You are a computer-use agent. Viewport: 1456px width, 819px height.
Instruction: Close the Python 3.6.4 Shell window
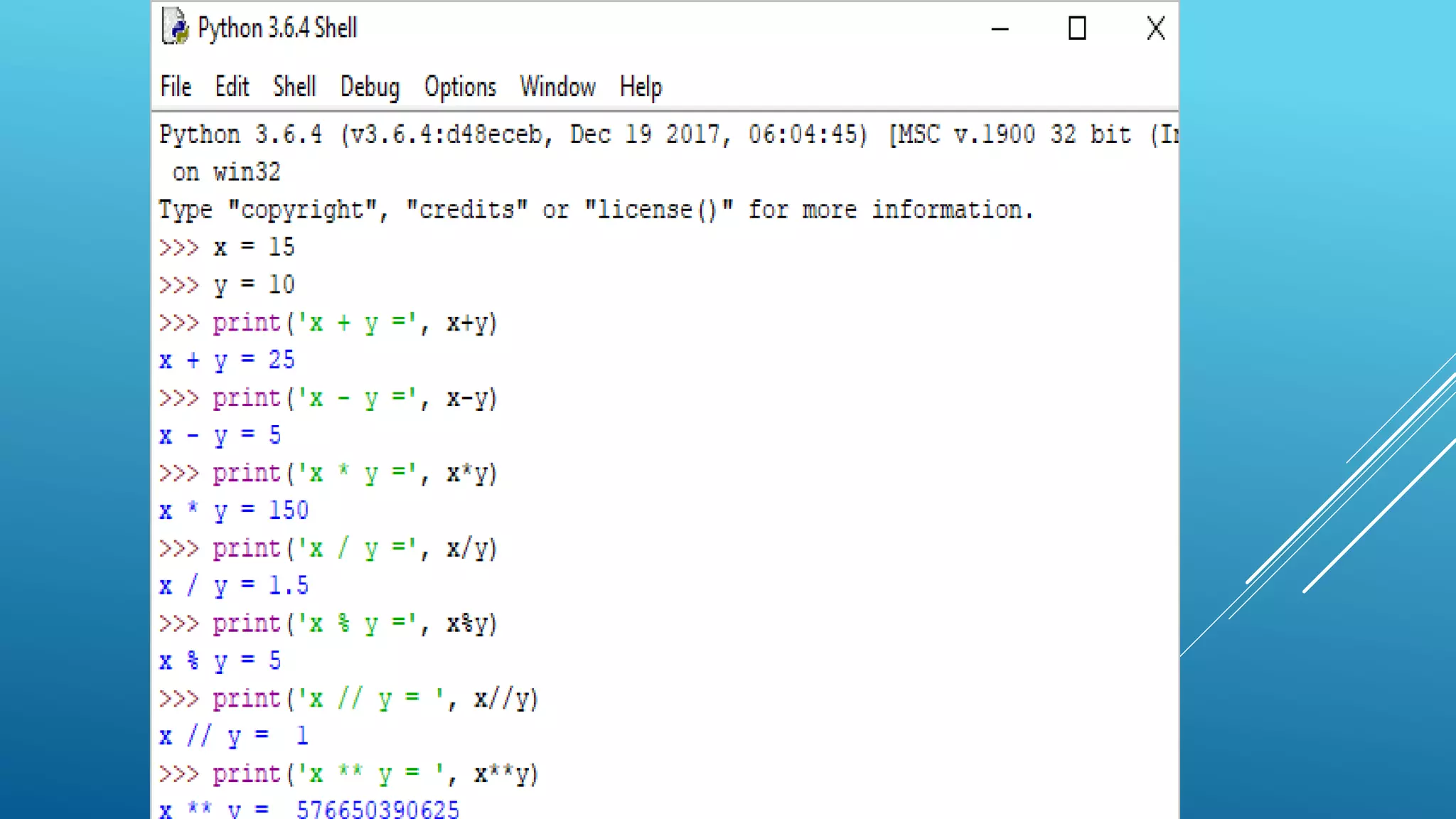[1155, 28]
